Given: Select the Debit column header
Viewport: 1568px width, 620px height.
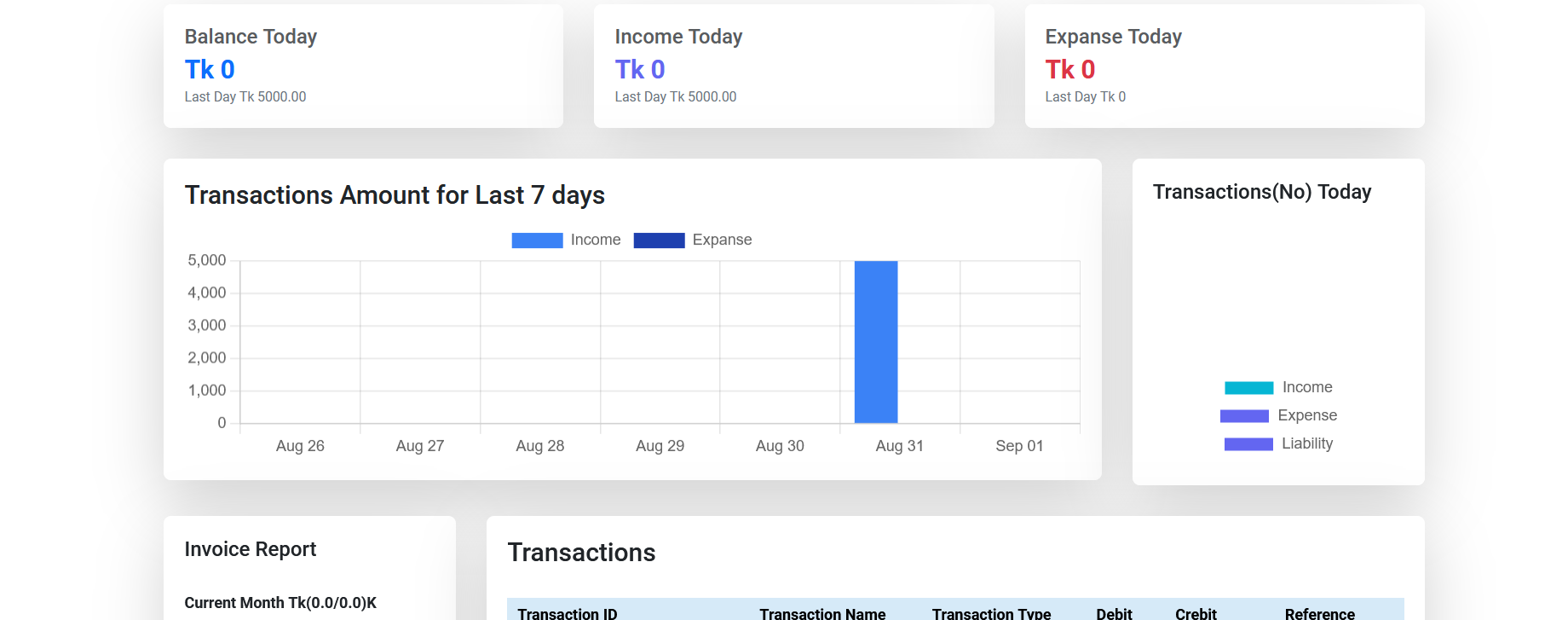Looking at the screenshot, I should tap(1114, 613).
